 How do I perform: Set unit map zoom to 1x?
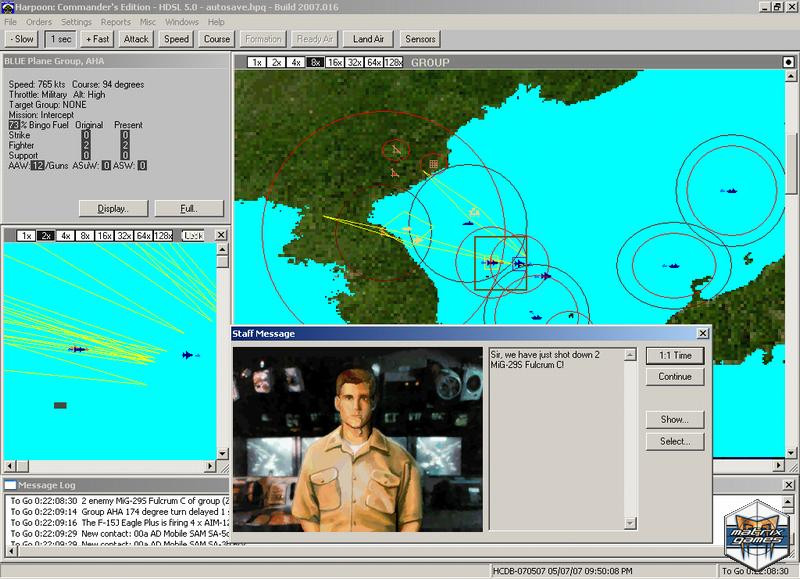[26, 236]
